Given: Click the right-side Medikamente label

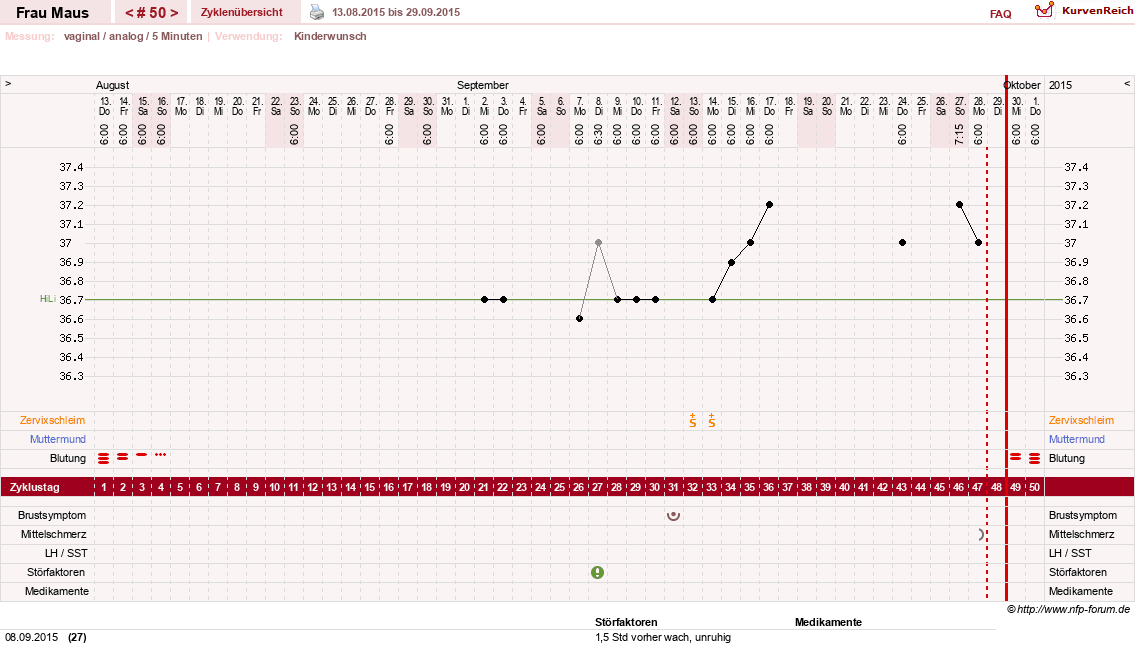Looking at the screenshot, I should (x=1081, y=591).
